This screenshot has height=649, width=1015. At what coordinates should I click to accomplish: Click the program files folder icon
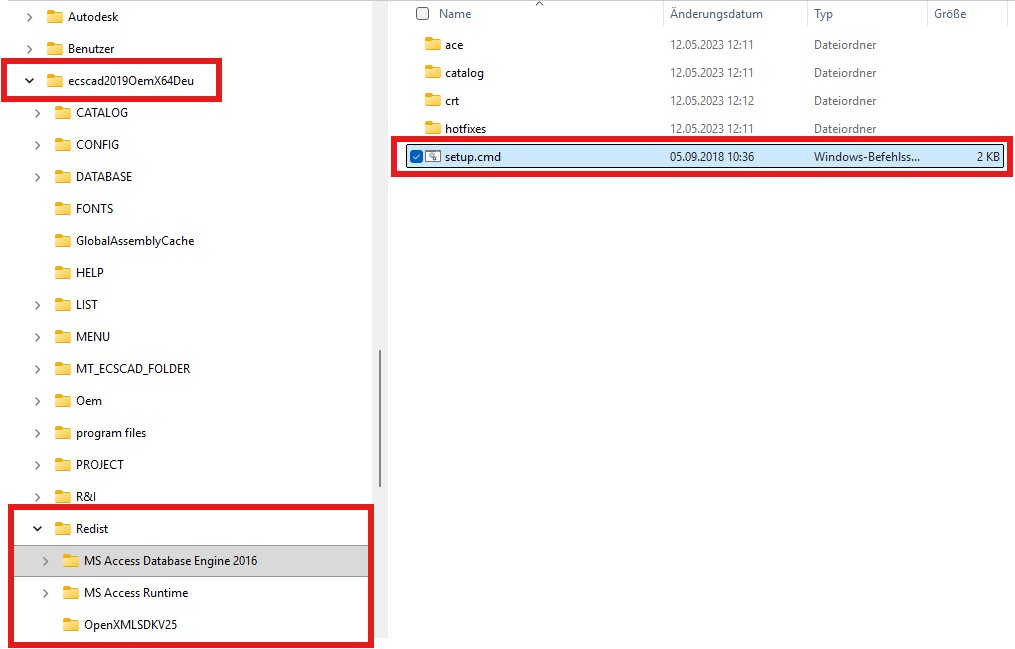(x=63, y=432)
